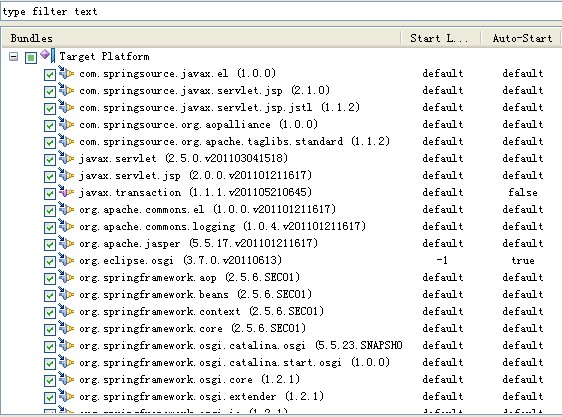The width and height of the screenshot is (562, 417).
Task: Select row 'com.springsource.javax.el (1.0.0)'
Action: (x=177, y=74)
